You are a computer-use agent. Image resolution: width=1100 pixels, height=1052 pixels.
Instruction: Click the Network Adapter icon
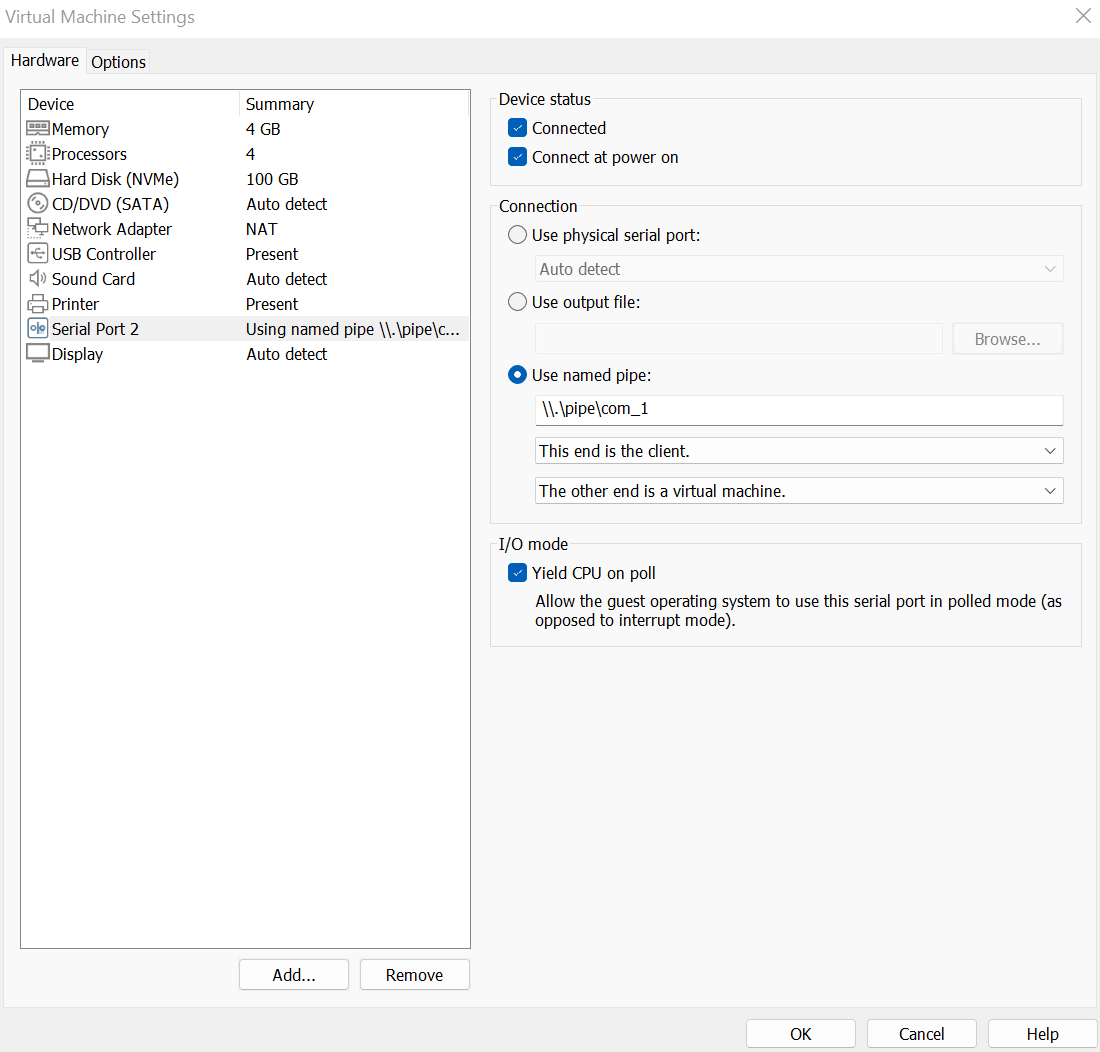36,228
